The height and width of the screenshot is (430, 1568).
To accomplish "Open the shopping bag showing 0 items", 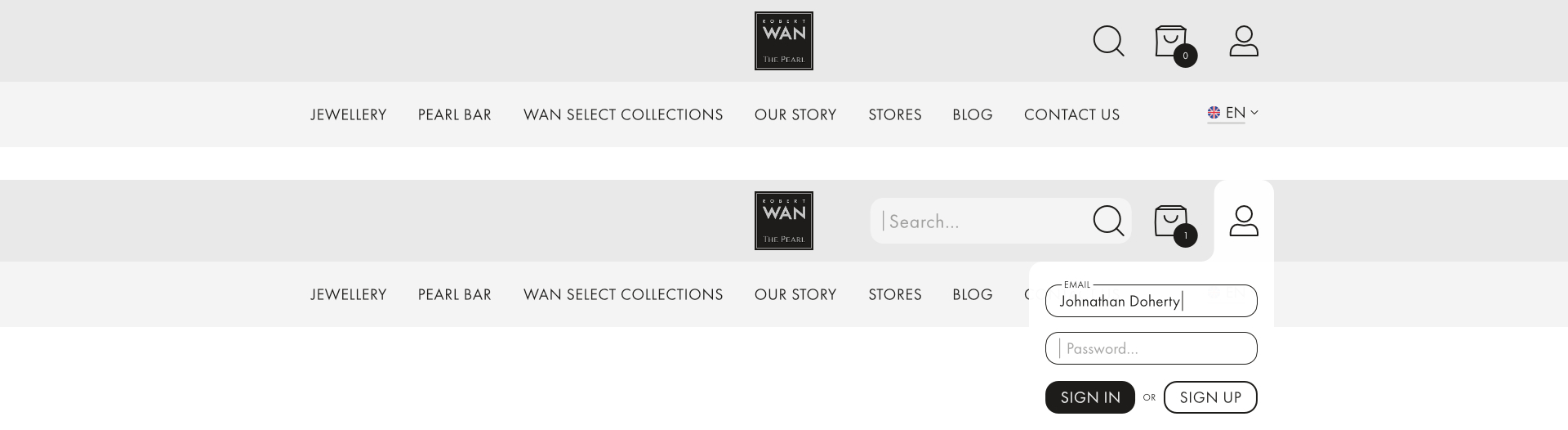I will point(1172,42).
